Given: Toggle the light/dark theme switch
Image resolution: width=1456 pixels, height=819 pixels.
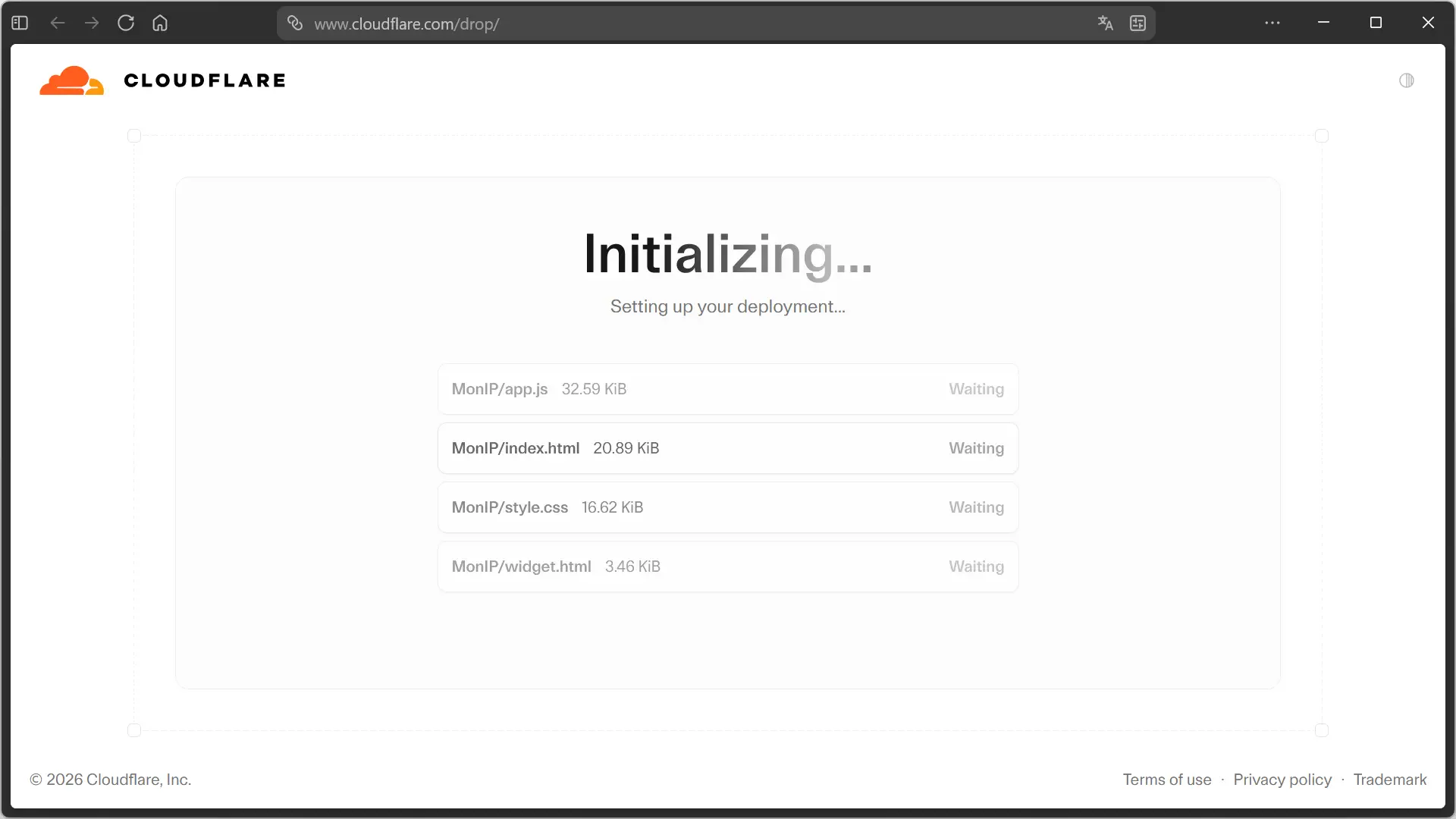Looking at the screenshot, I should (x=1407, y=80).
